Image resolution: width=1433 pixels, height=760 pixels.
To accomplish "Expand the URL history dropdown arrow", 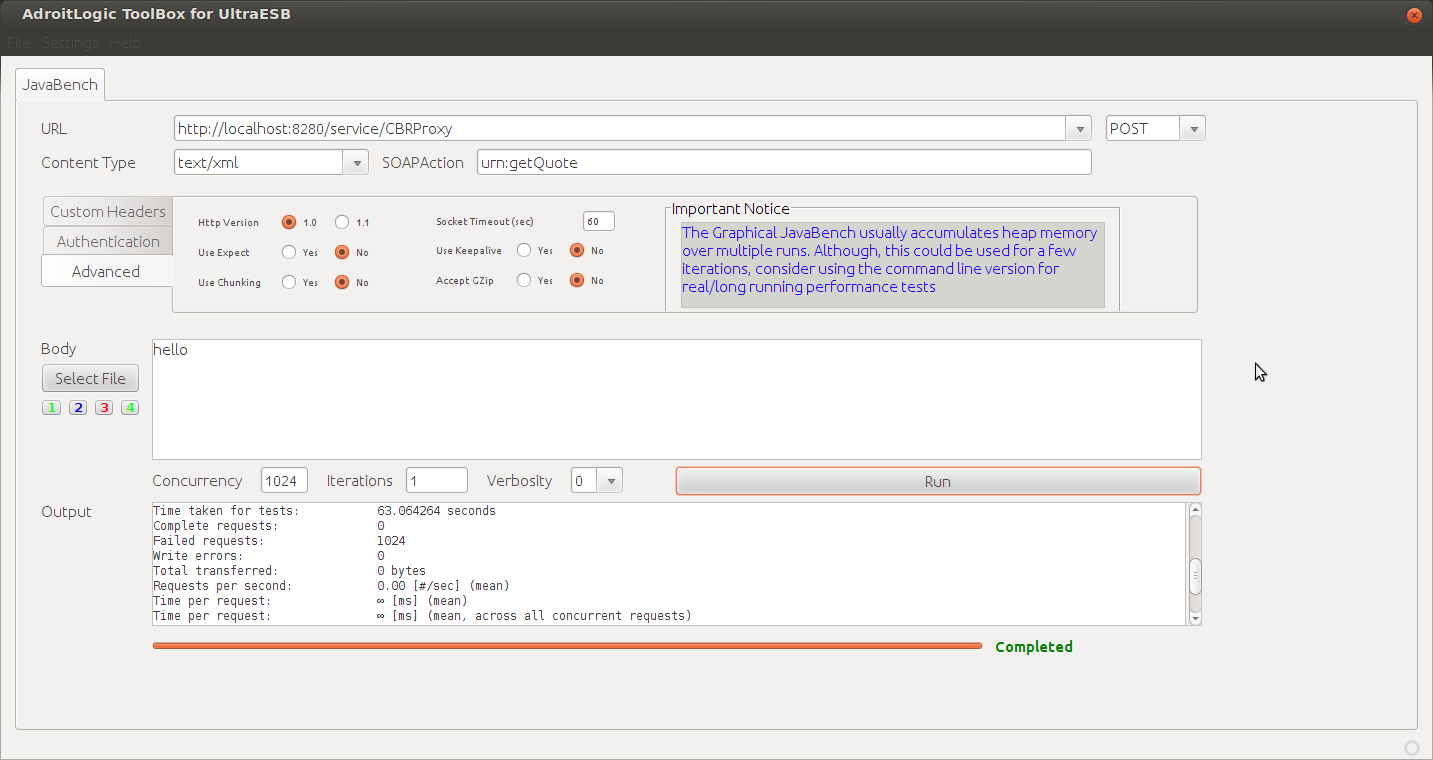I will tap(1078, 128).
